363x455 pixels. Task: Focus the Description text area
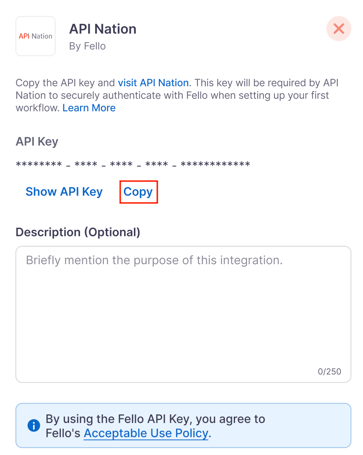(x=183, y=314)
